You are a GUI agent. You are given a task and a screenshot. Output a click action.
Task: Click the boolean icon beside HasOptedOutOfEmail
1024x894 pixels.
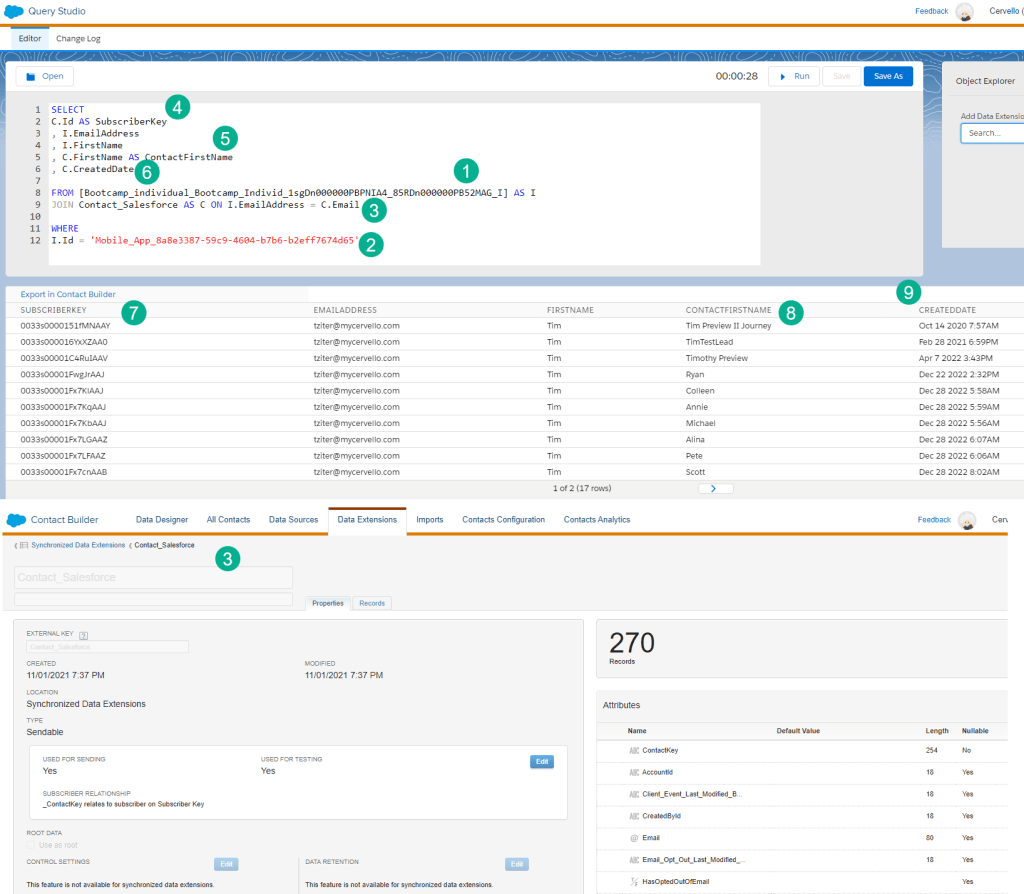pyautogui.click(x=634, y=881)
